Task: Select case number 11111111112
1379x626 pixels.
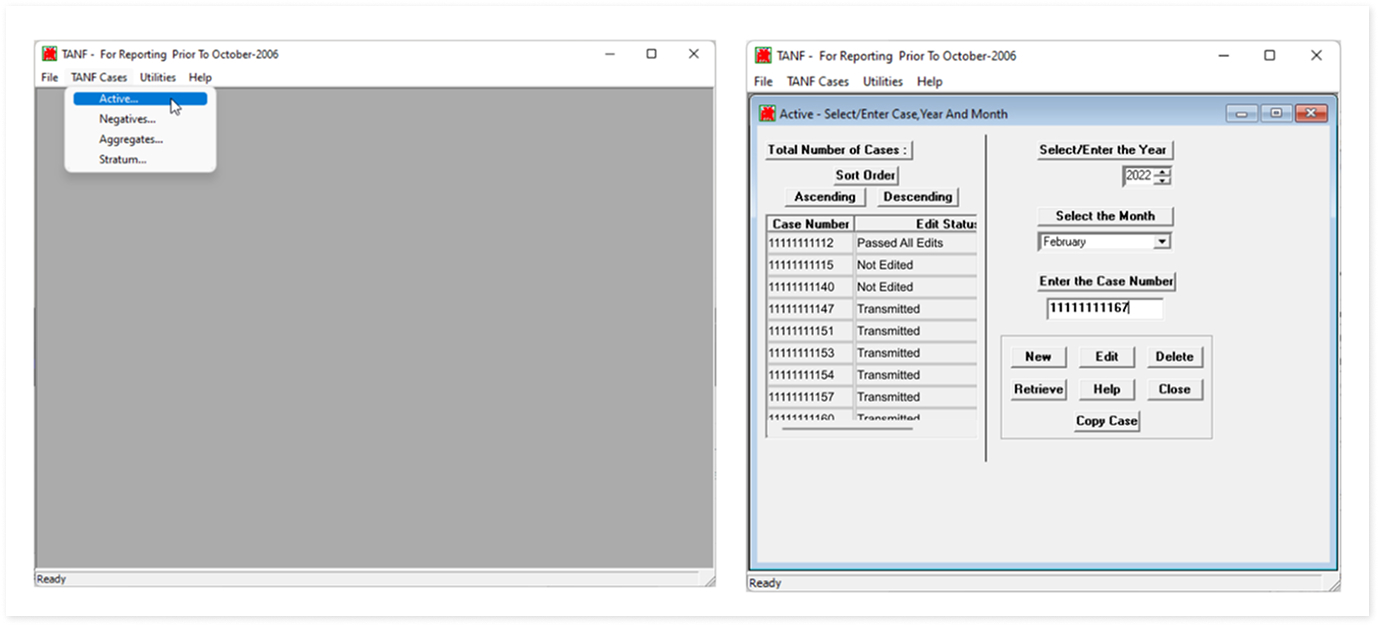Action: 810,243
